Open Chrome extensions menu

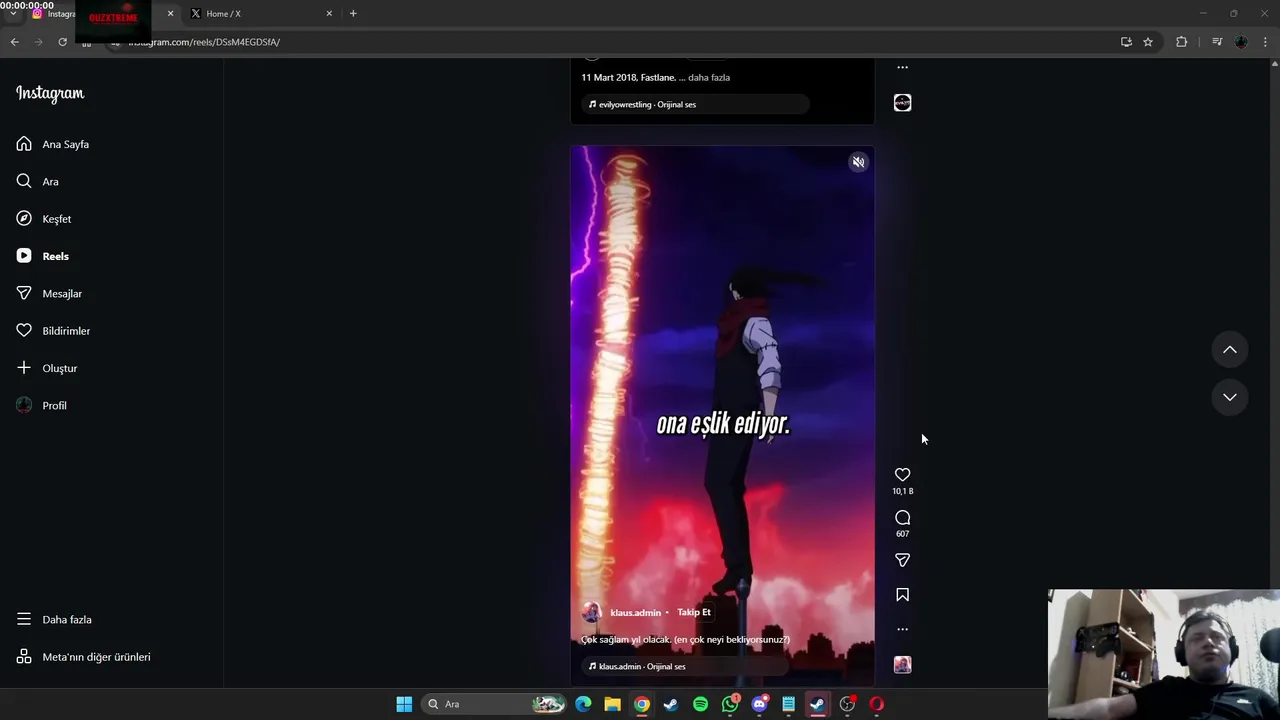click(x=1182, y=42)
